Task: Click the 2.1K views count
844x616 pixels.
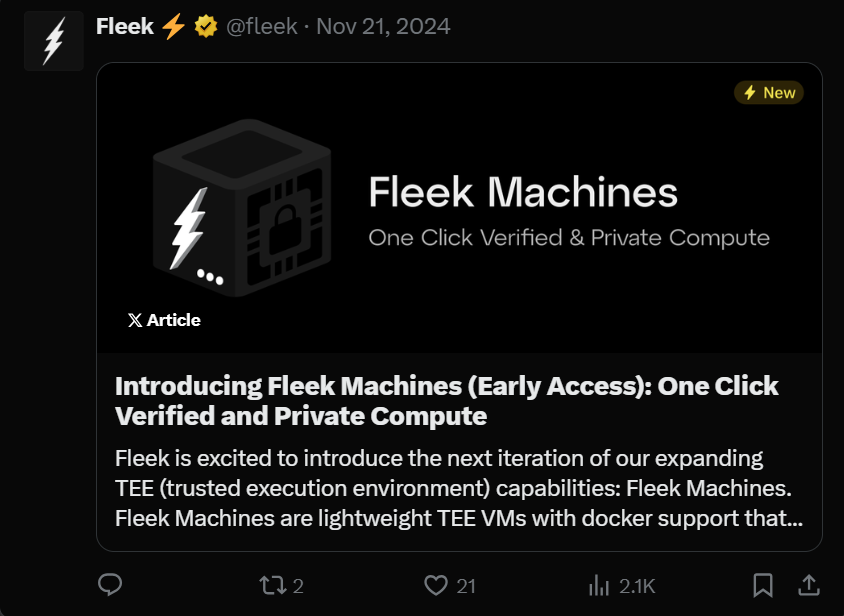Action: [x=637, y=585]
